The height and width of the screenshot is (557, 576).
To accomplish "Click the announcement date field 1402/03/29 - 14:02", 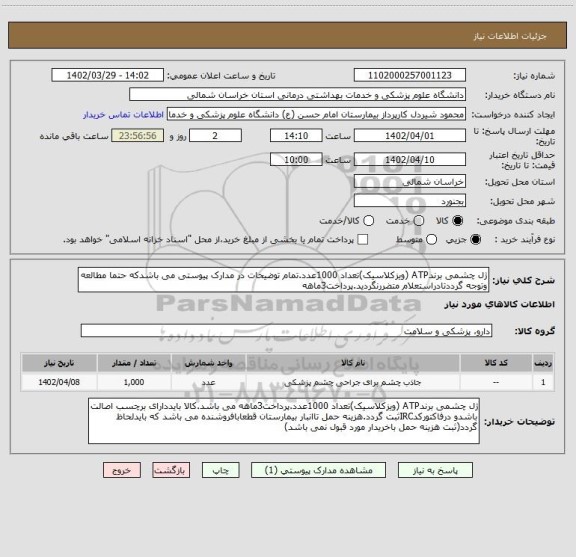I will 108,75.
